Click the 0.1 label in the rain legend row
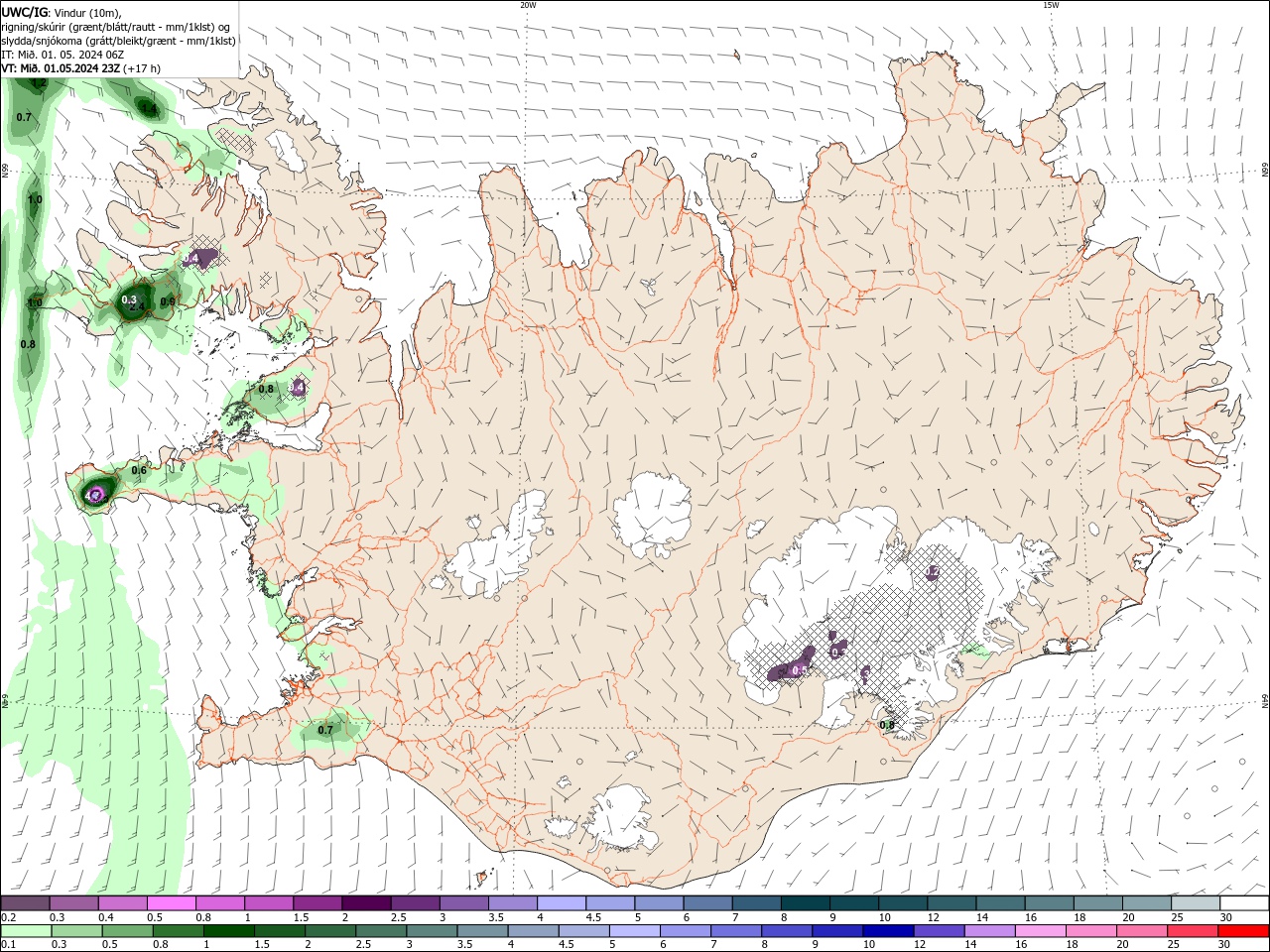 (x=9, y=945)
